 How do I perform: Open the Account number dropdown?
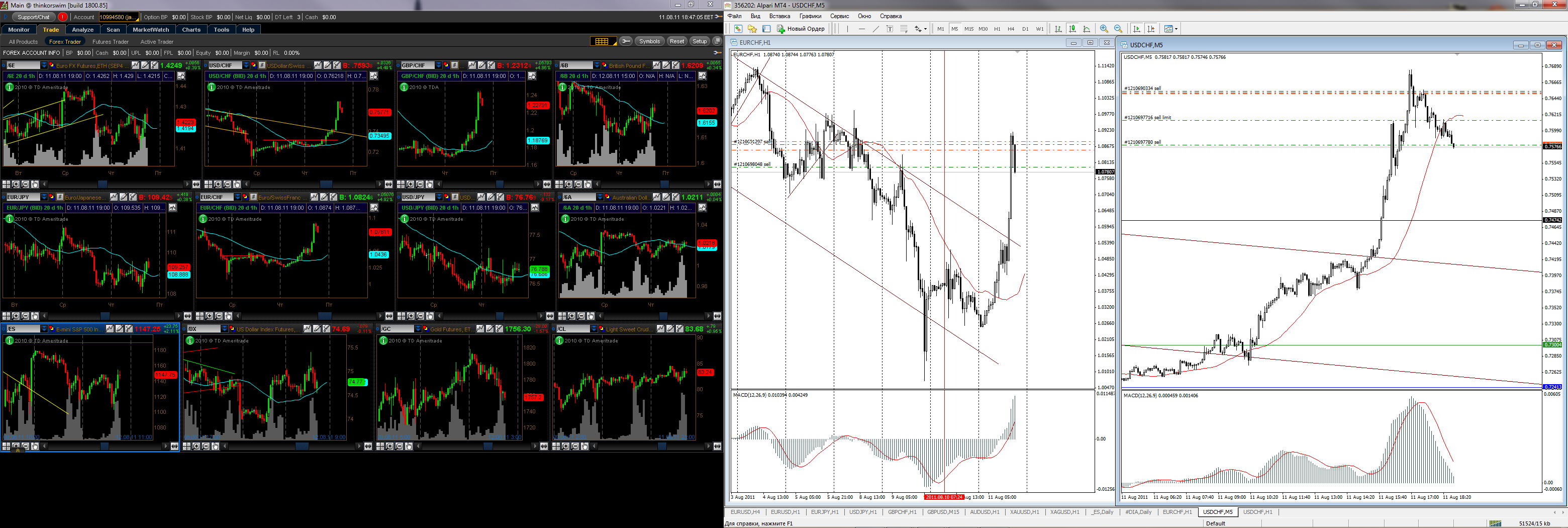pyautogui.click(x=119, y=17)
